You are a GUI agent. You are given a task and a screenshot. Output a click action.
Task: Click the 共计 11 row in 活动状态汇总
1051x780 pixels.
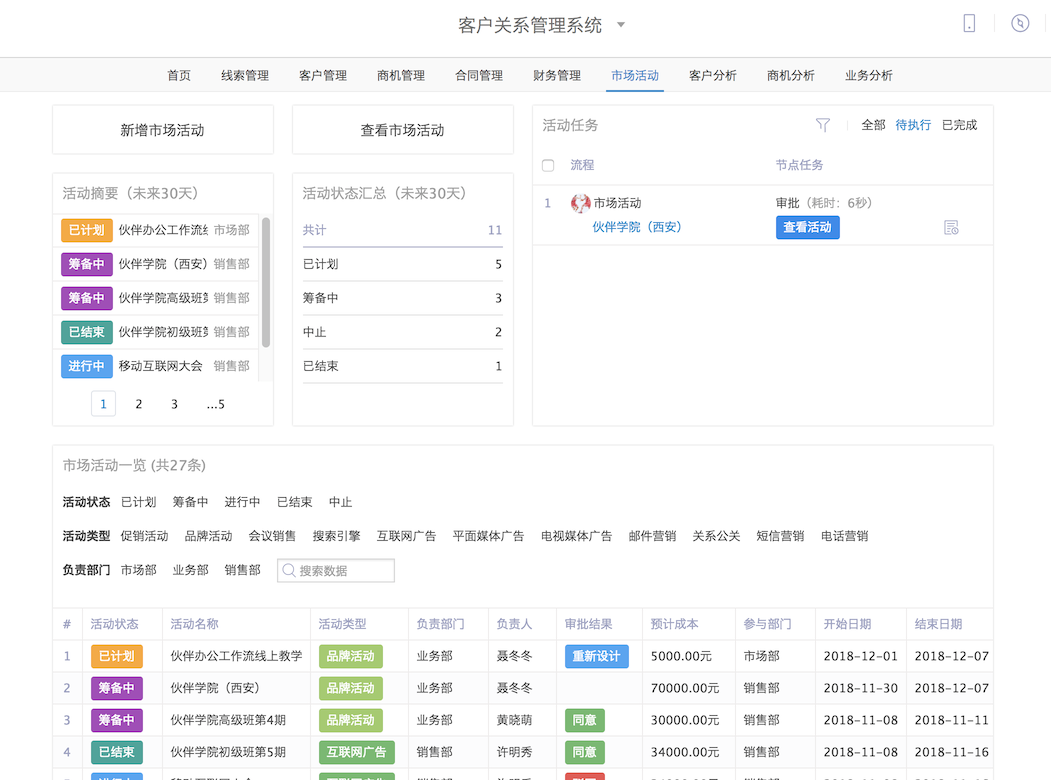tap(402, 230)
